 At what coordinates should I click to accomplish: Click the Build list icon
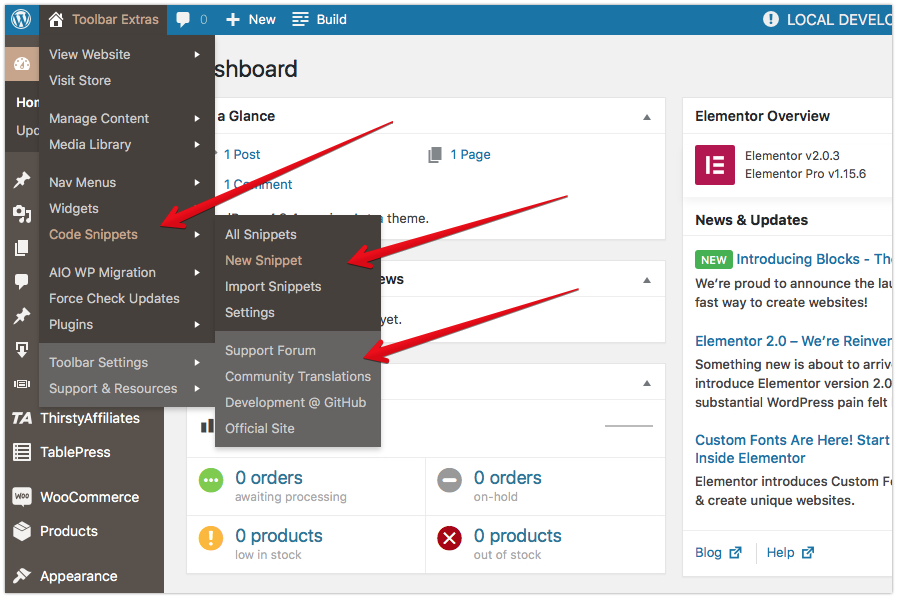point(300,19)
